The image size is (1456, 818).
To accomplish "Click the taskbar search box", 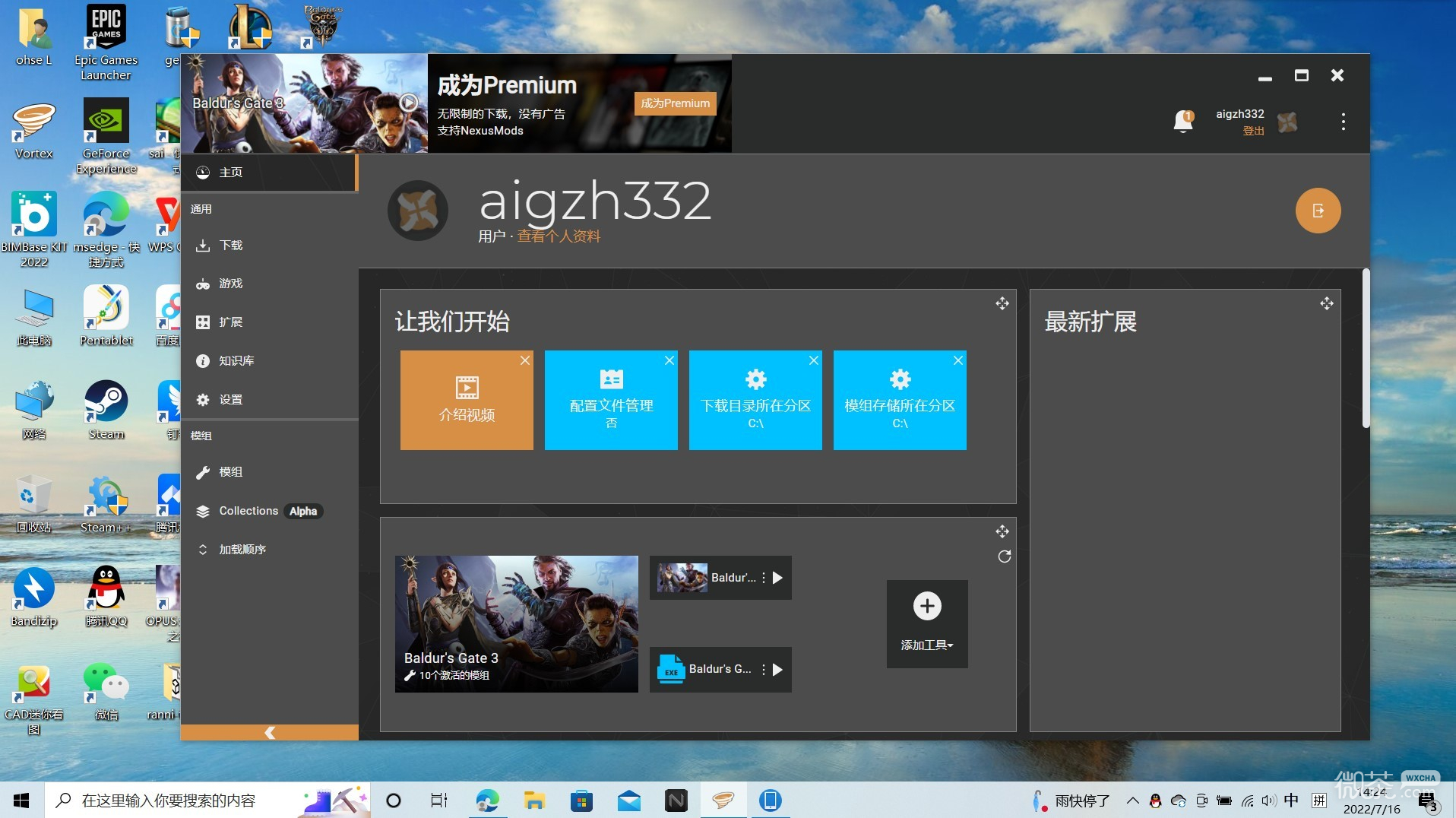I will 207,801.
